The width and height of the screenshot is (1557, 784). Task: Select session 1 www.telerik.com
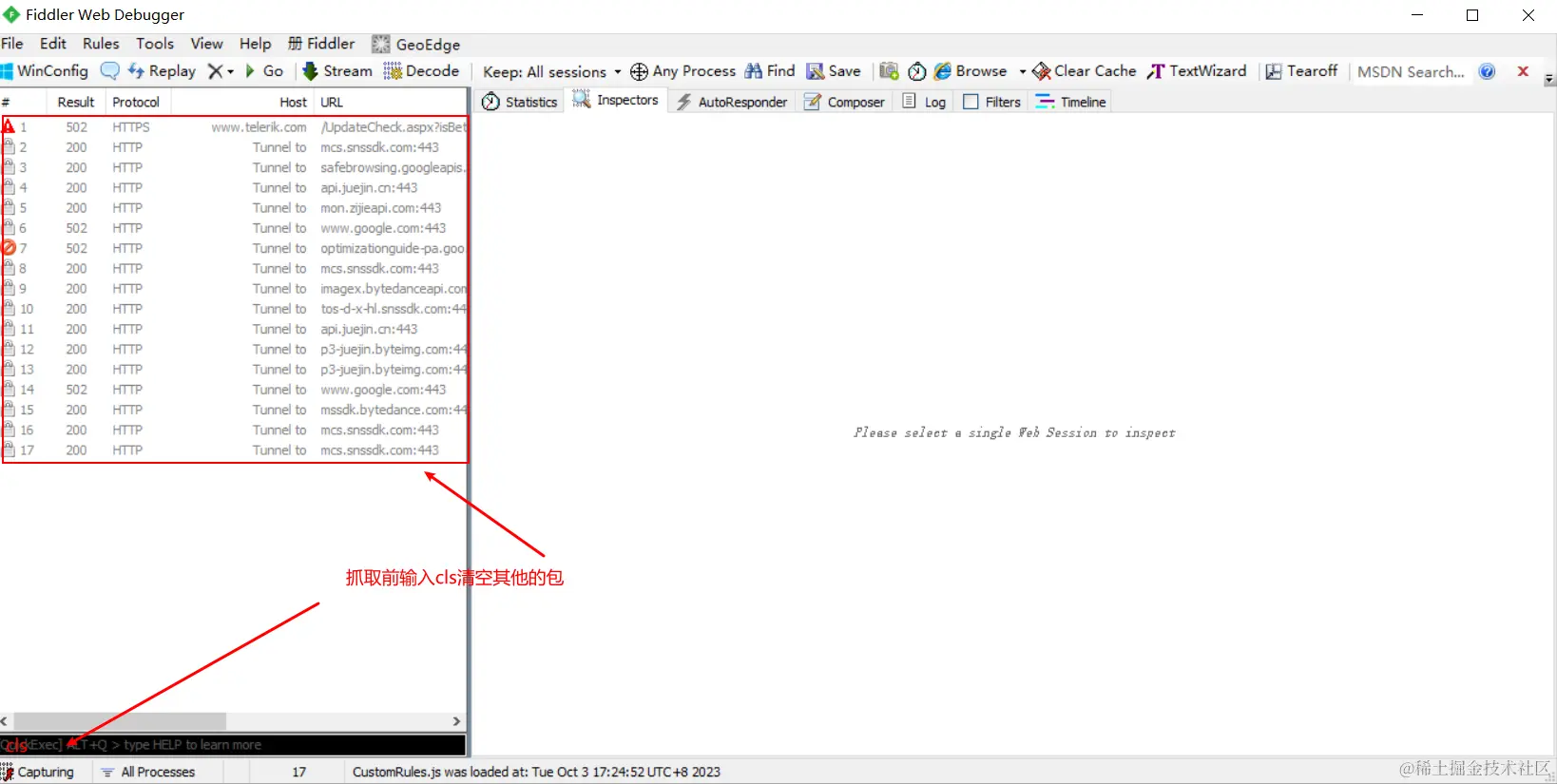(235, 127)
